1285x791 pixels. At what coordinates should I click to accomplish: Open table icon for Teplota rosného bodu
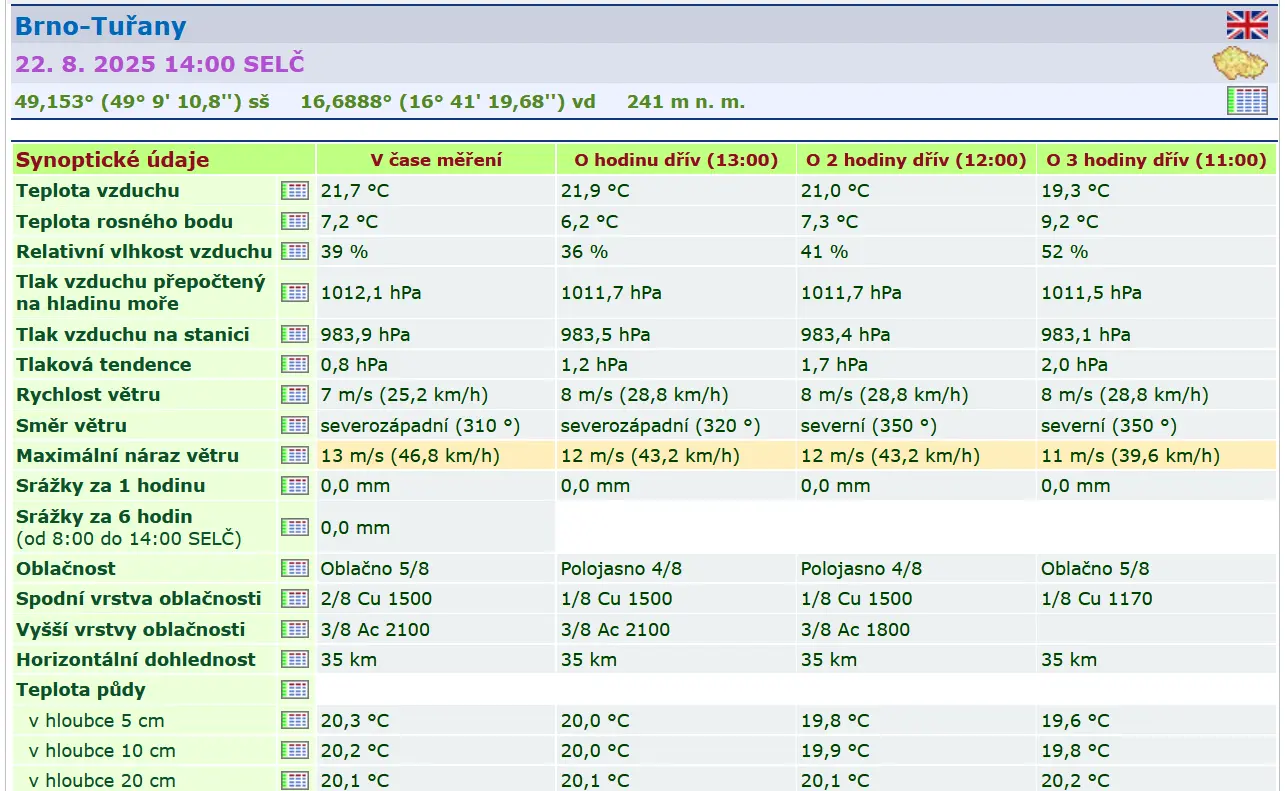point(295,221)
